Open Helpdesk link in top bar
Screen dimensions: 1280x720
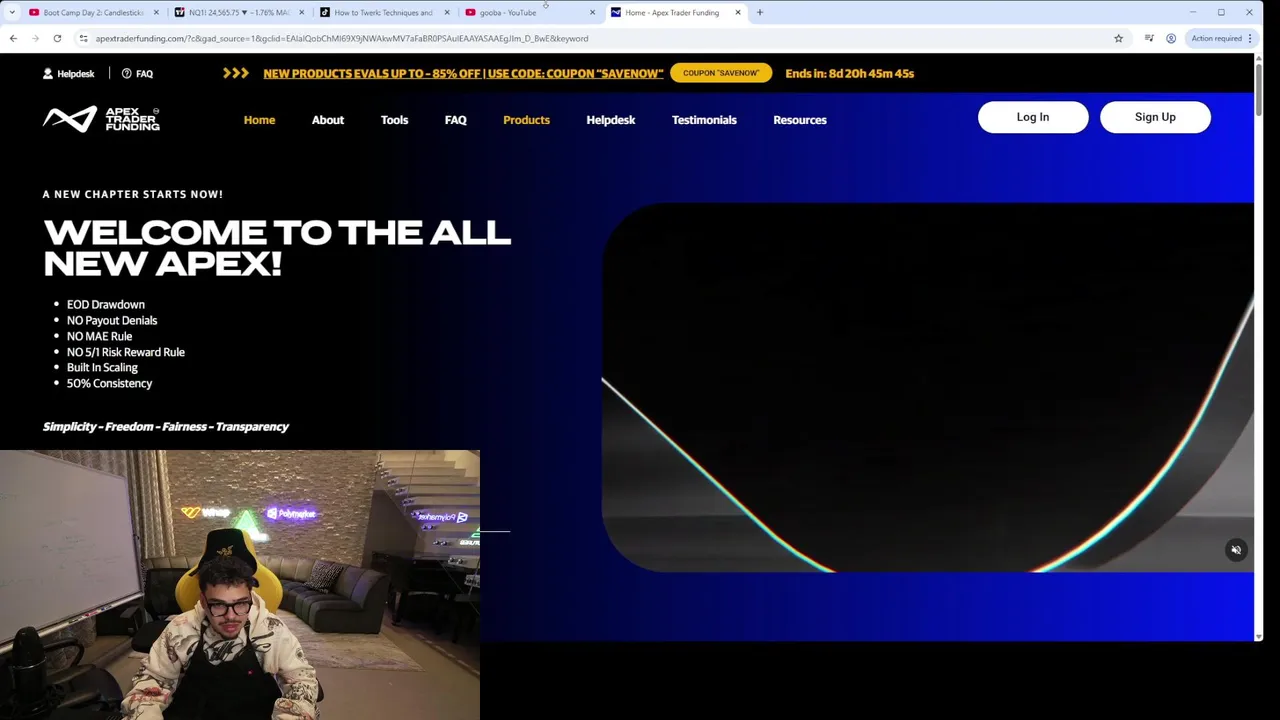point(68,73)
